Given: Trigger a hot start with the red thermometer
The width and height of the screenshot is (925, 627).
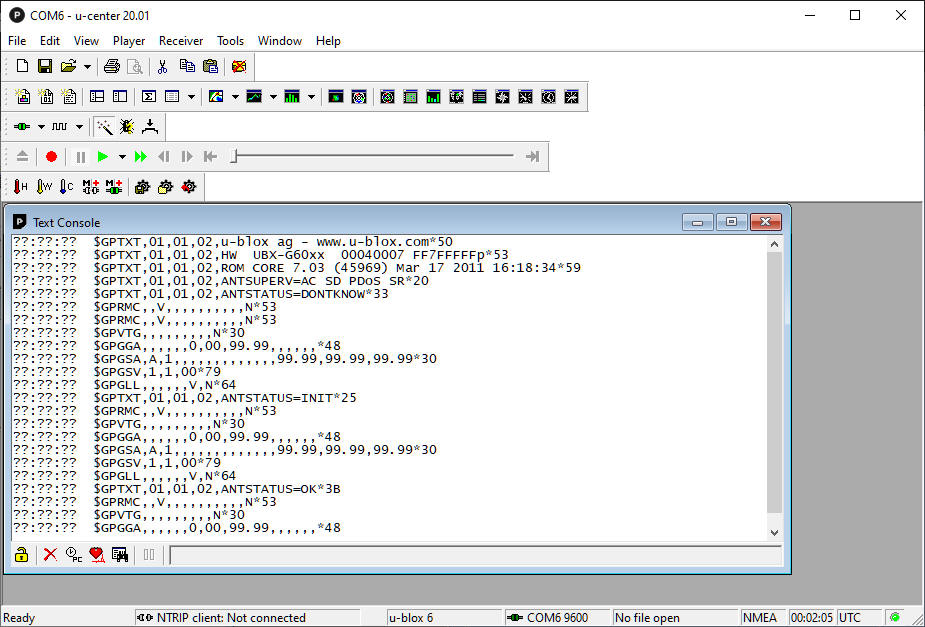Looking at the screenshot, I should pos(20,187).
